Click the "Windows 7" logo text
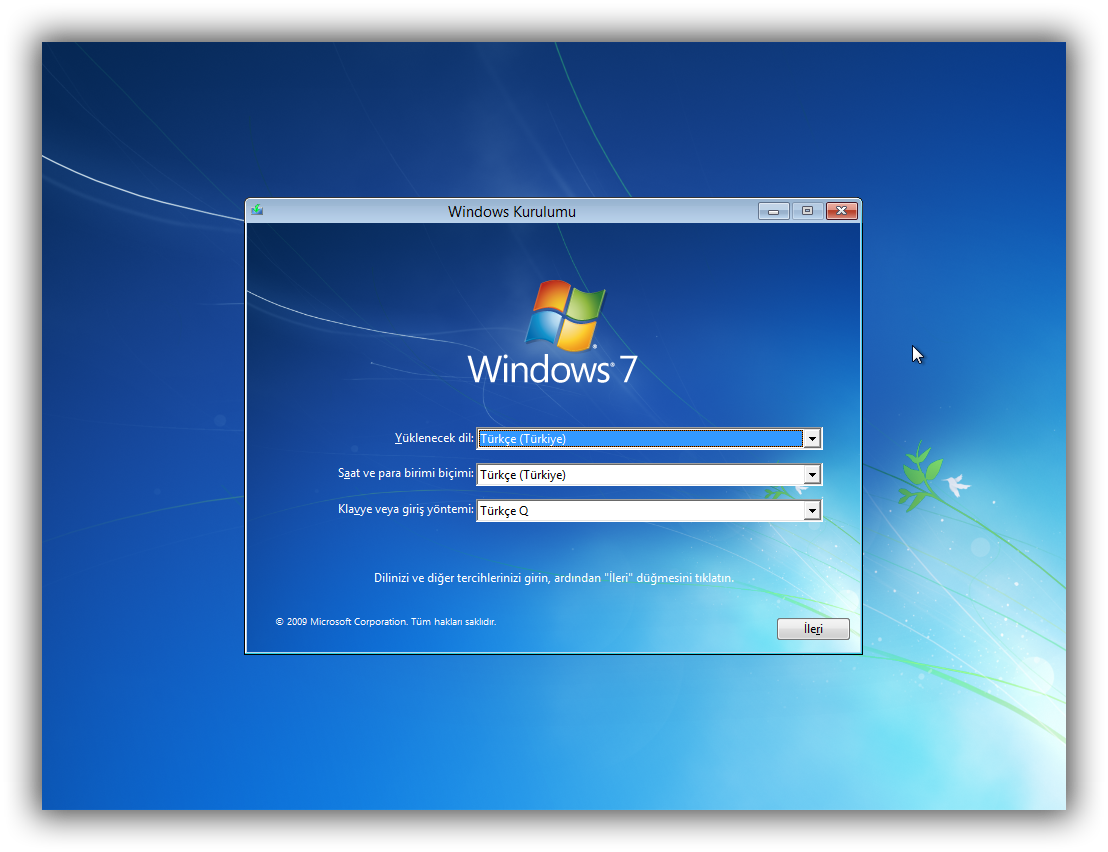The image size is (1108, 852). pos(552,369)
